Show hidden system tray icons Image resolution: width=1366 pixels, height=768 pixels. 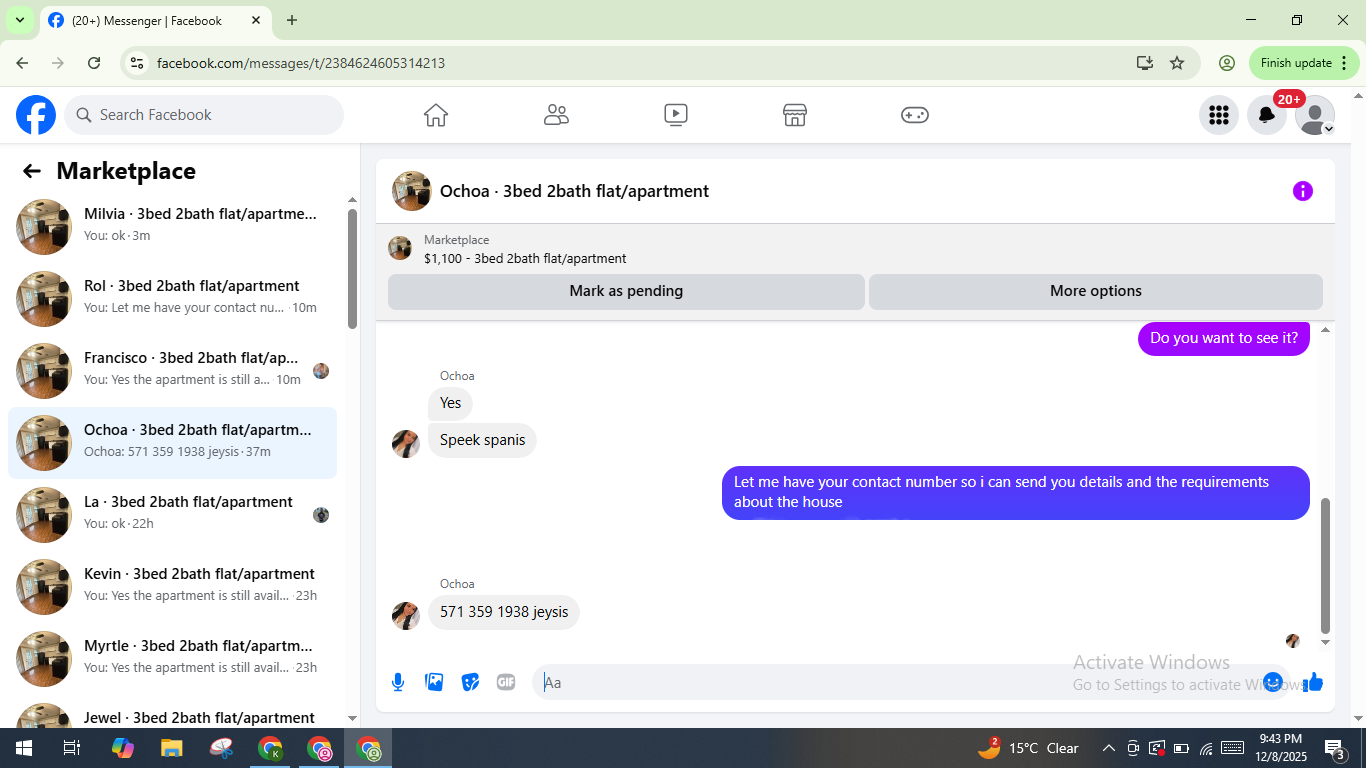point(1108,748)
